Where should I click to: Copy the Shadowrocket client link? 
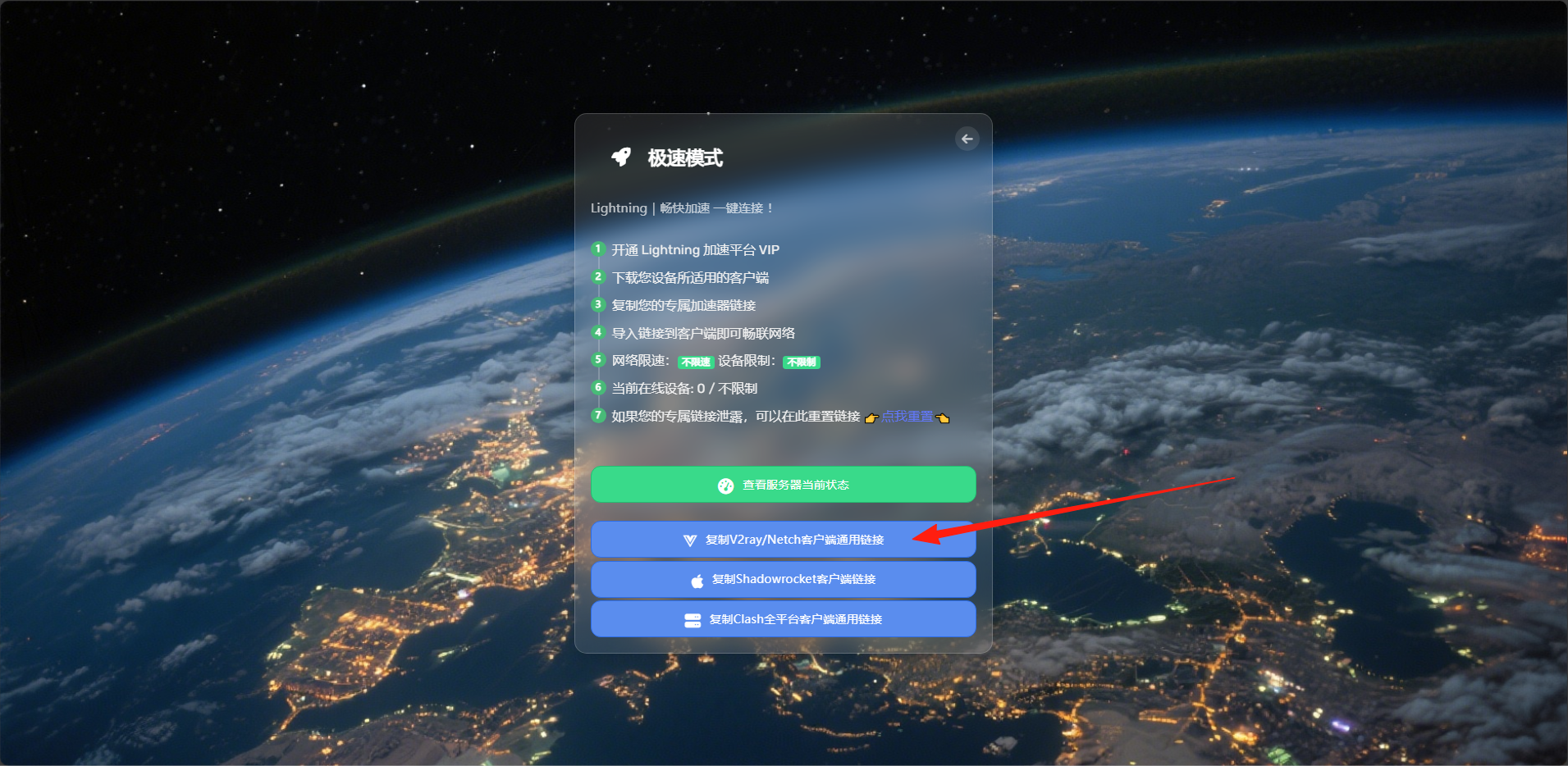pyautogui.click(x=784, y=580)
